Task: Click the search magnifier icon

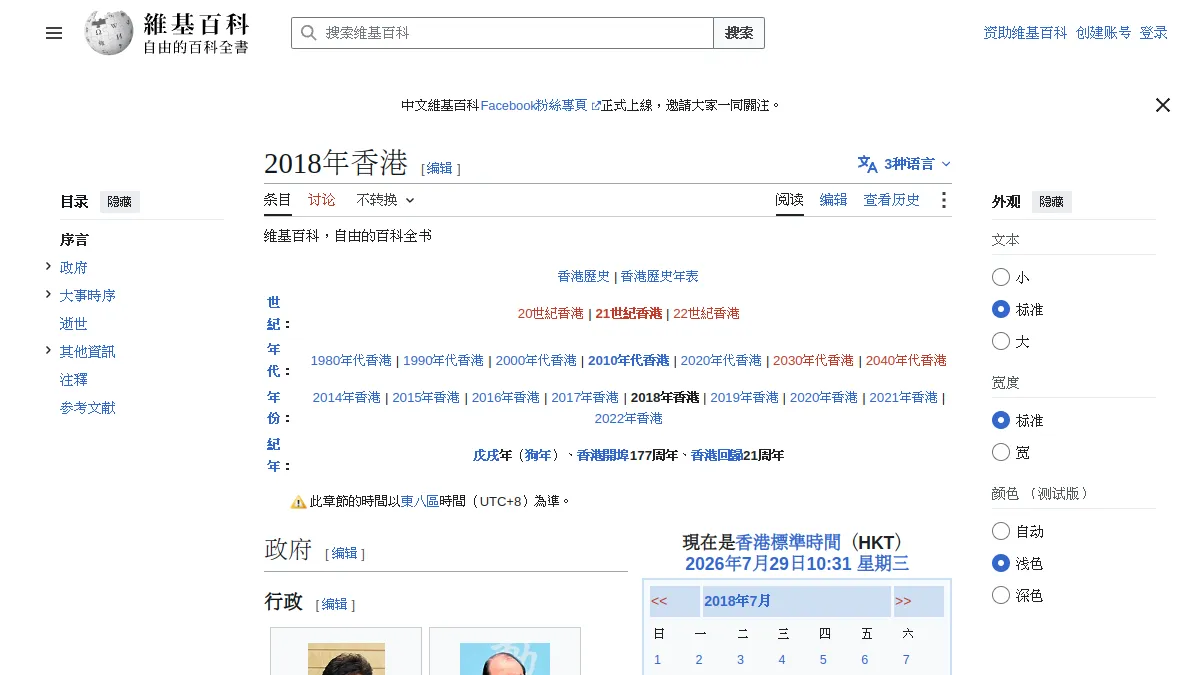Action: pos(308,33)
